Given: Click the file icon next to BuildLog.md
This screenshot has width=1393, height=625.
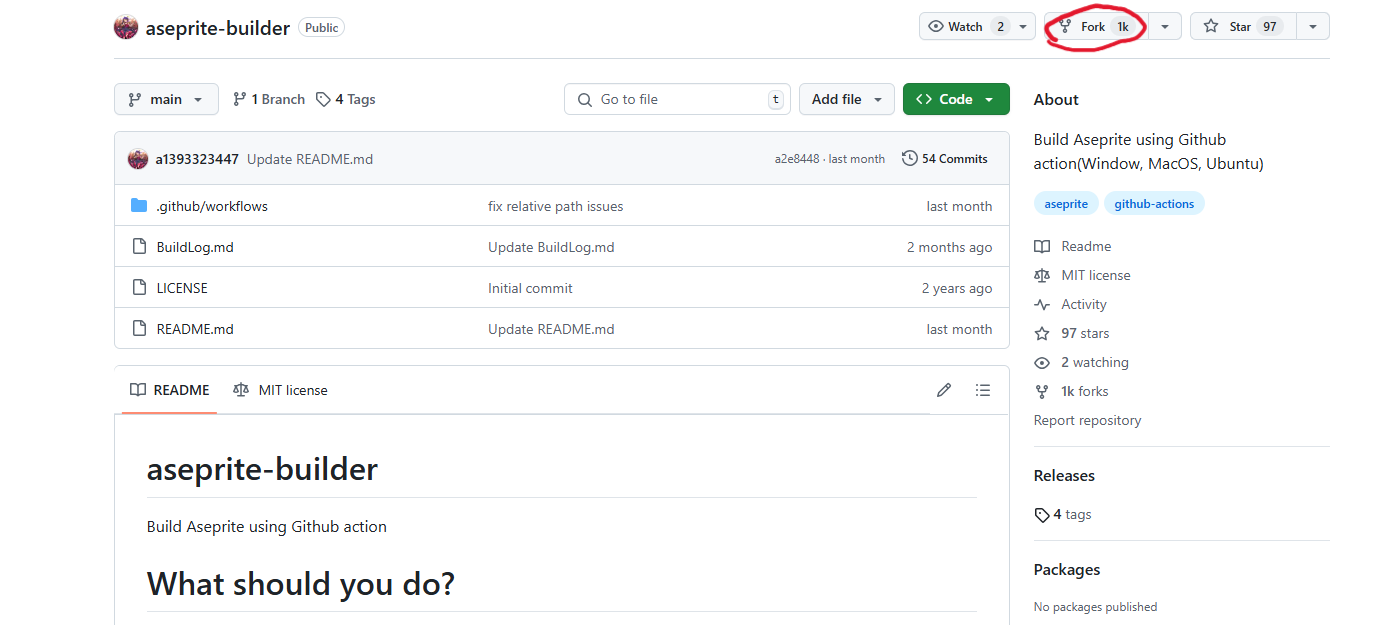Looking at the screenshot, I should point(139,247).
